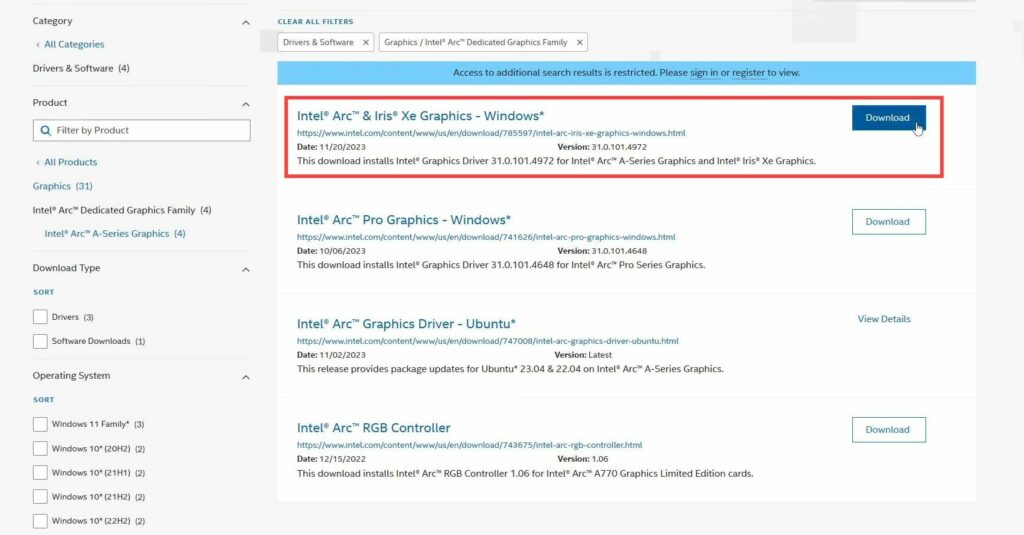Image resolution: width=1024 pixels, height=535 pixels.
Task: Click the register link in the banner
Action: click(x=748, y=73)
